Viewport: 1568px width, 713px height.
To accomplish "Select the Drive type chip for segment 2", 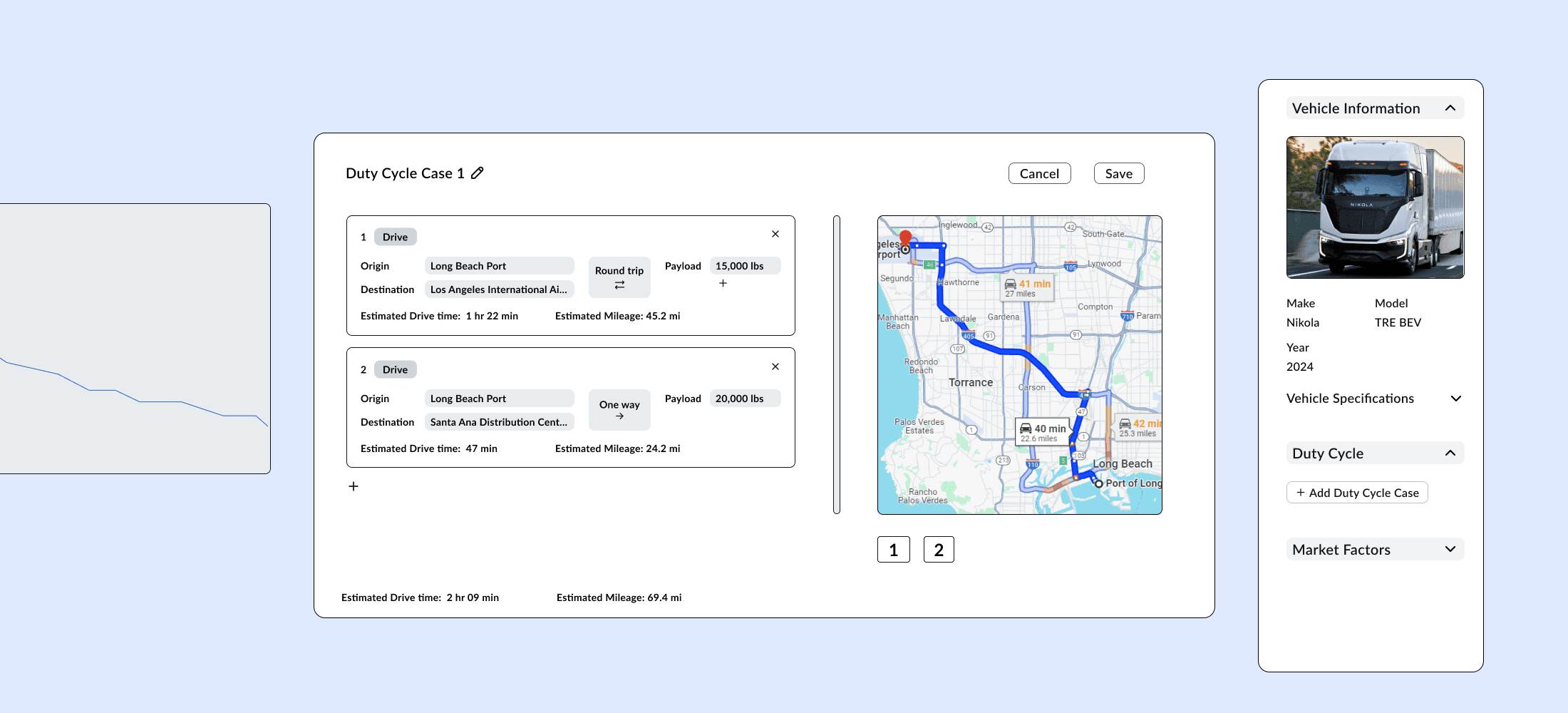I will (396, 369).
